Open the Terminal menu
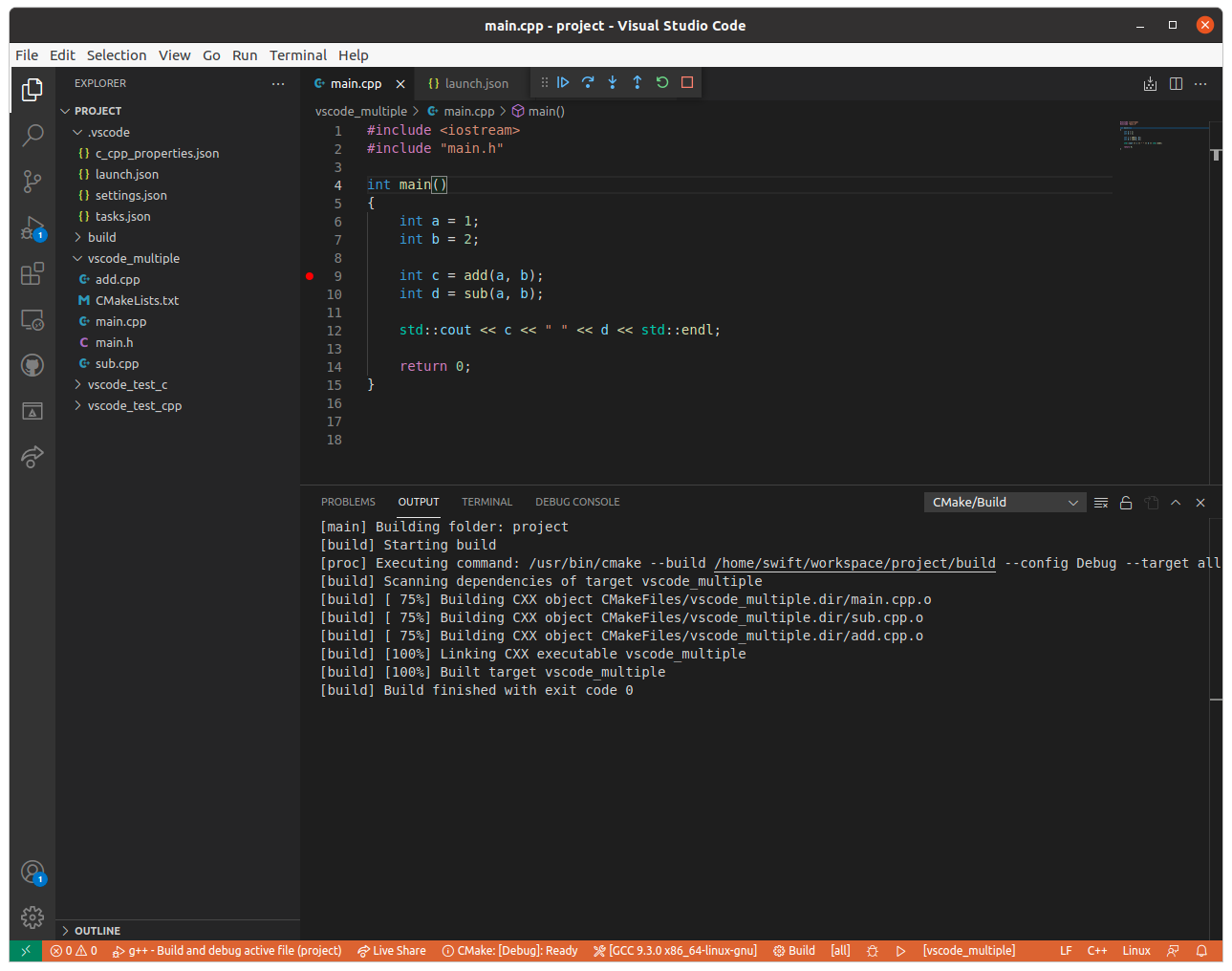 click(x=298, y=55)
